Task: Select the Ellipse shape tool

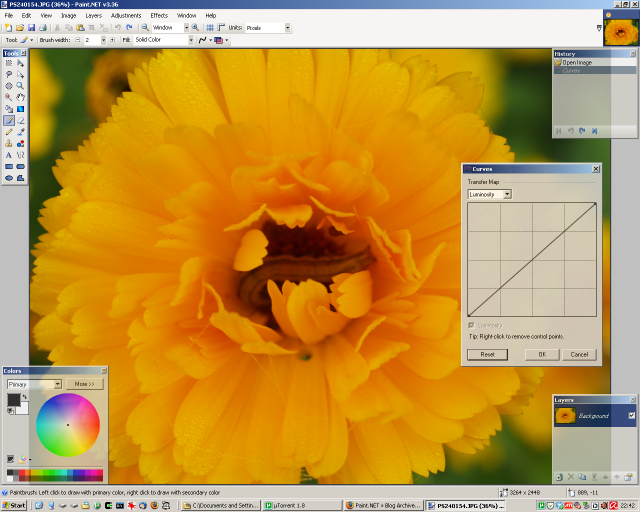Action: click(x=9, y=178)
